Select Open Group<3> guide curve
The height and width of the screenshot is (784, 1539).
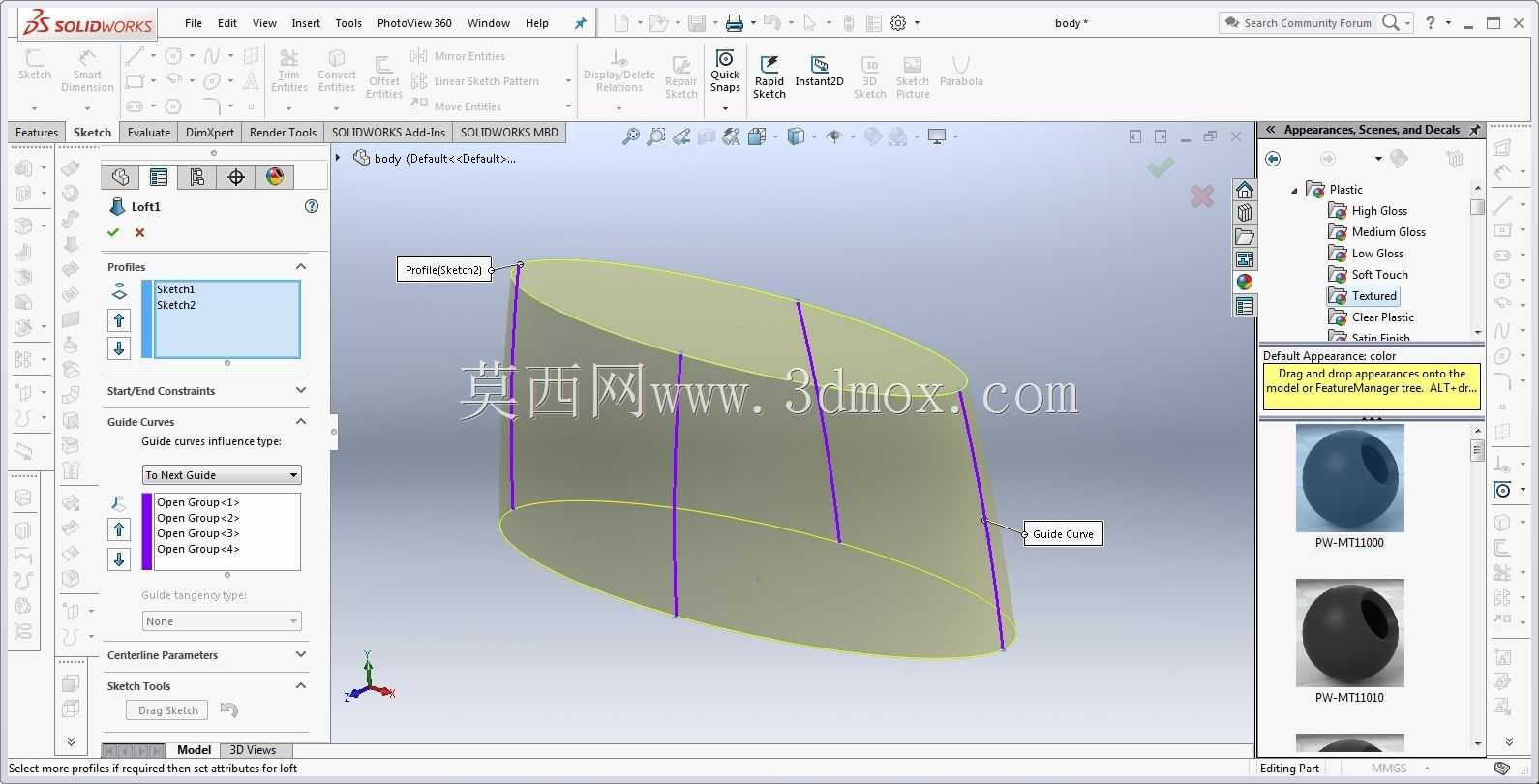coord(198,533)
